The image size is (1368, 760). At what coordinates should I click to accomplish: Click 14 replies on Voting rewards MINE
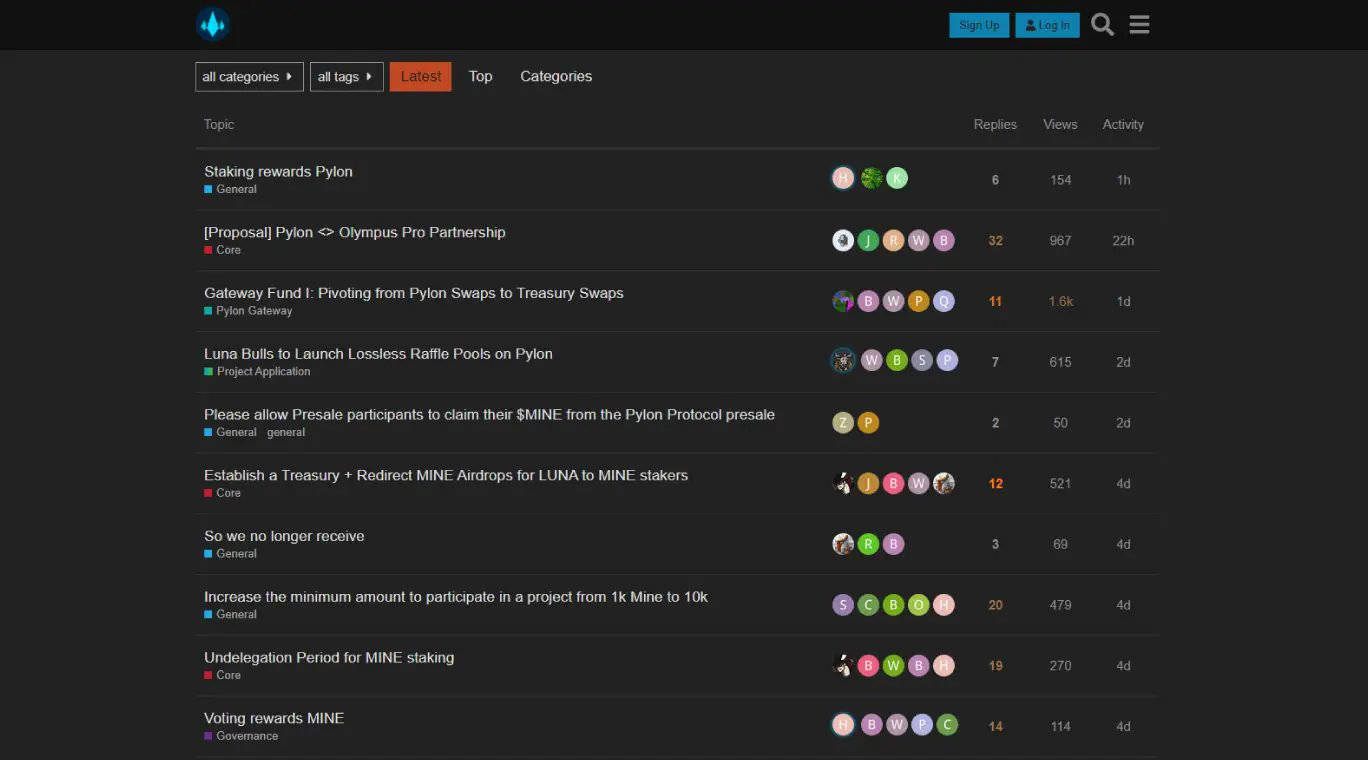point(995,727)
